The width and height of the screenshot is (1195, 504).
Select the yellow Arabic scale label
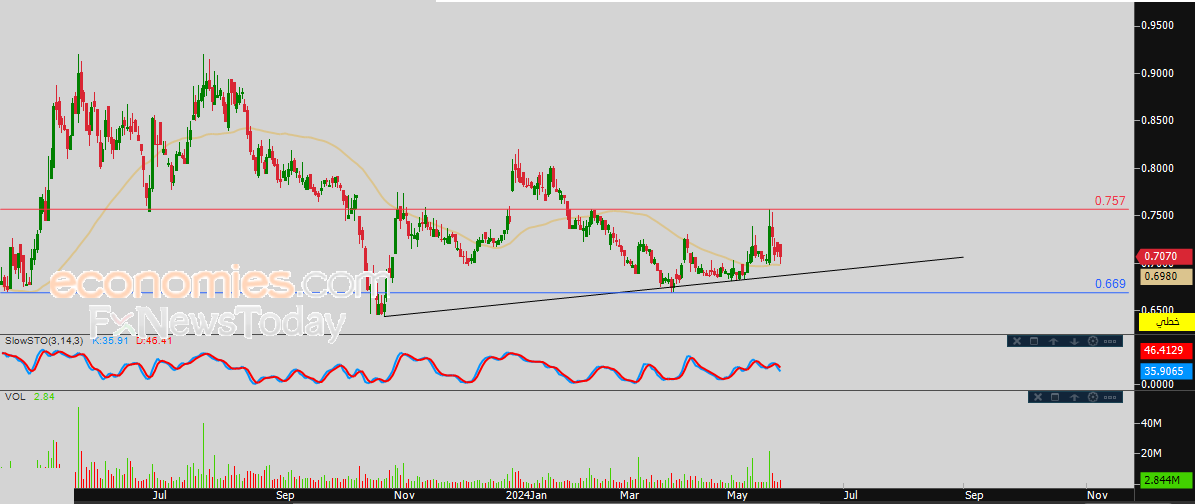[1165, 322]
